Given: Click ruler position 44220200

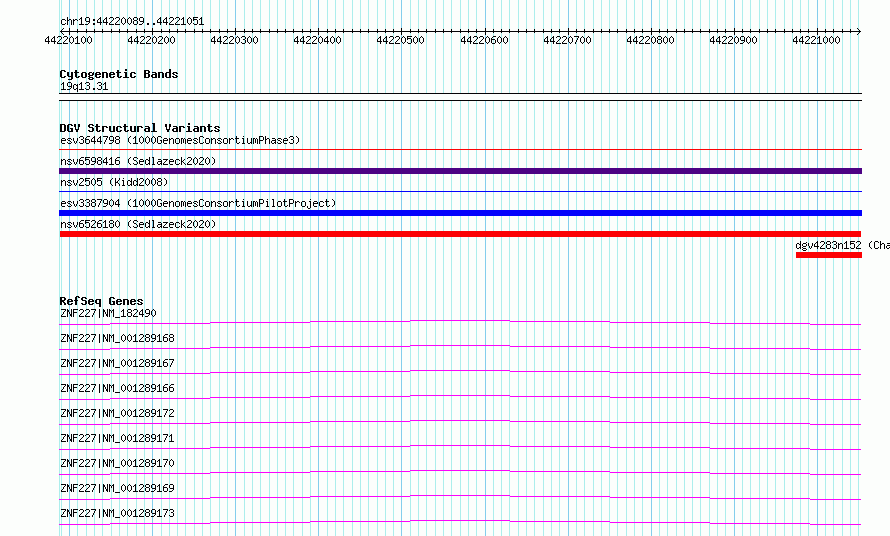Looking at the screenshot, I should 152,40.
